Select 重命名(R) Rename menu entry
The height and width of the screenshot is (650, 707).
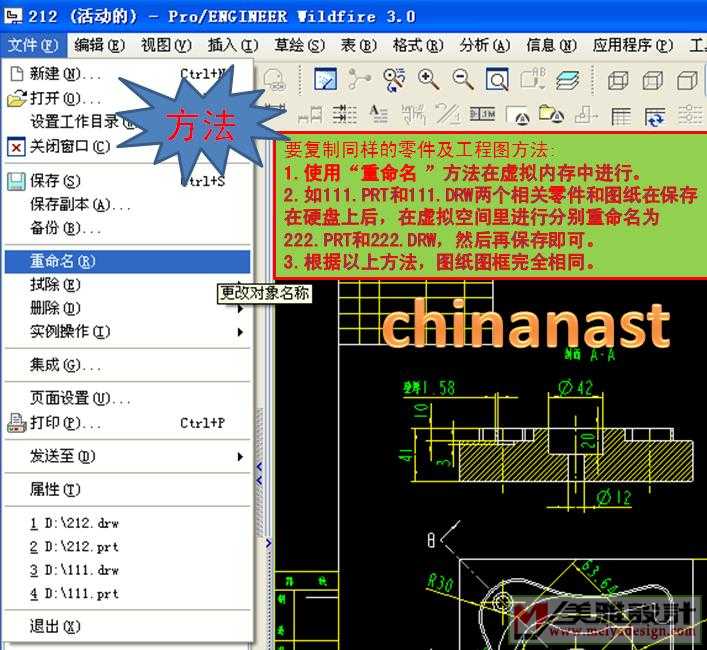[x=127, y=261]
